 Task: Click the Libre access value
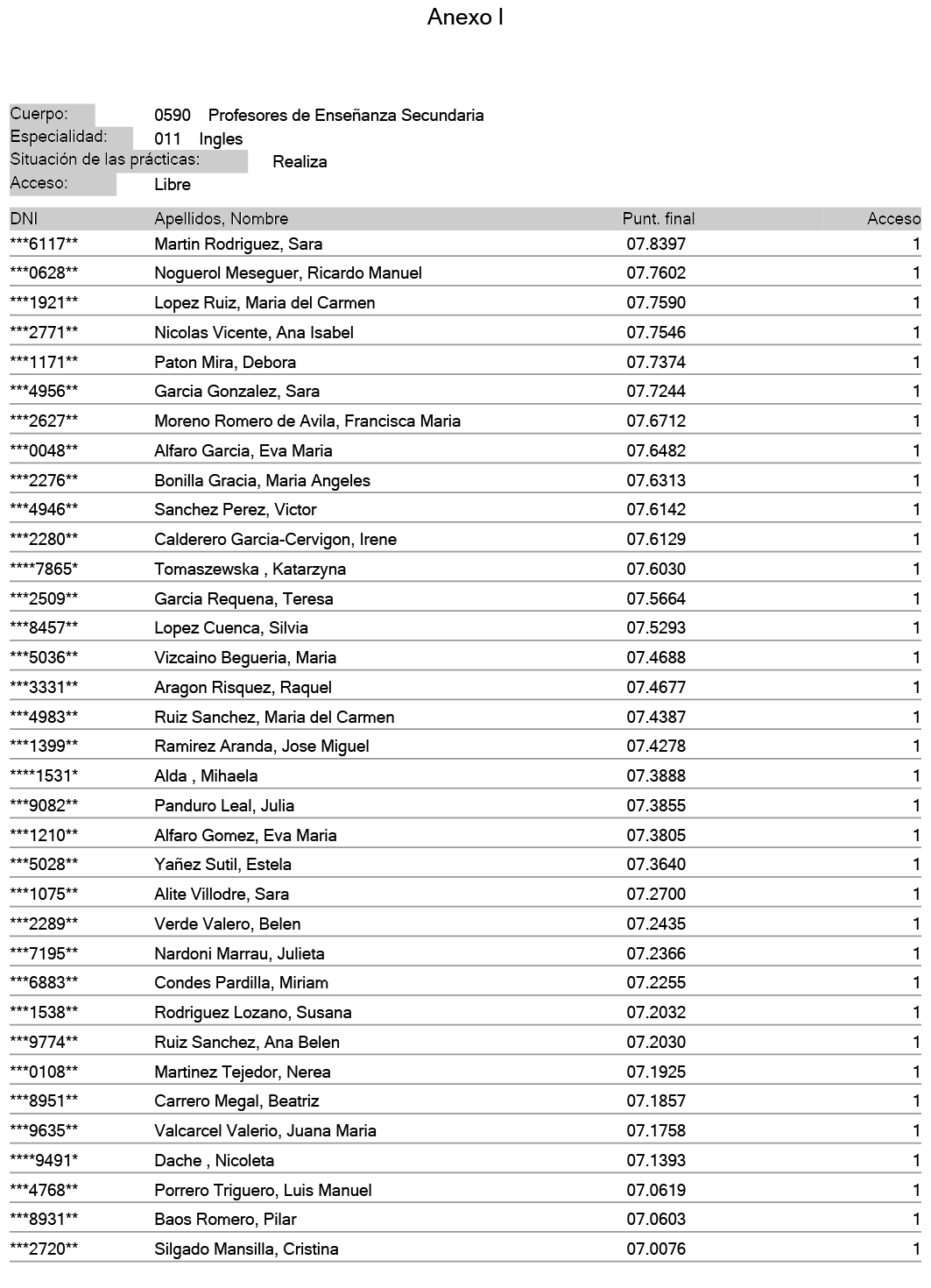click(173, 185)
